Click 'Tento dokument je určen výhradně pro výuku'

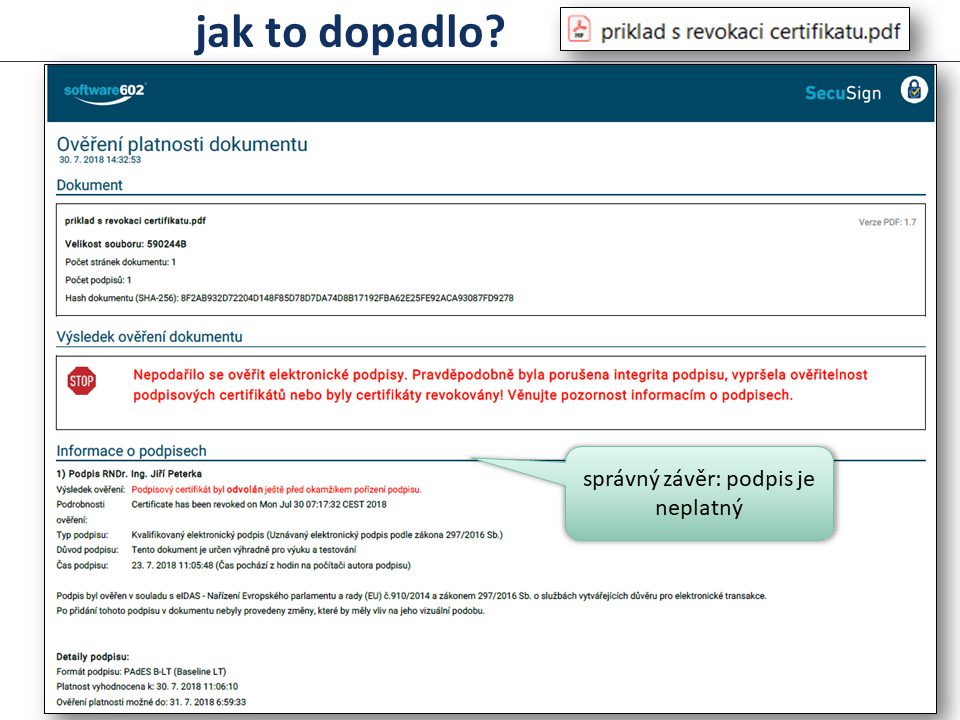(244, 550)
